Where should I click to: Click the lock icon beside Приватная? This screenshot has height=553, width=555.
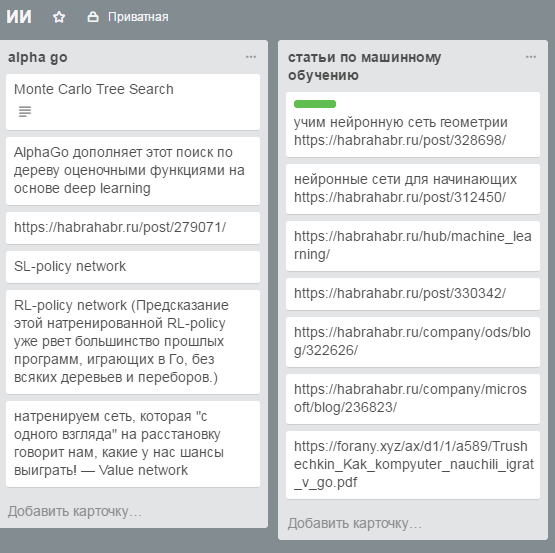(x=93, y=17)
